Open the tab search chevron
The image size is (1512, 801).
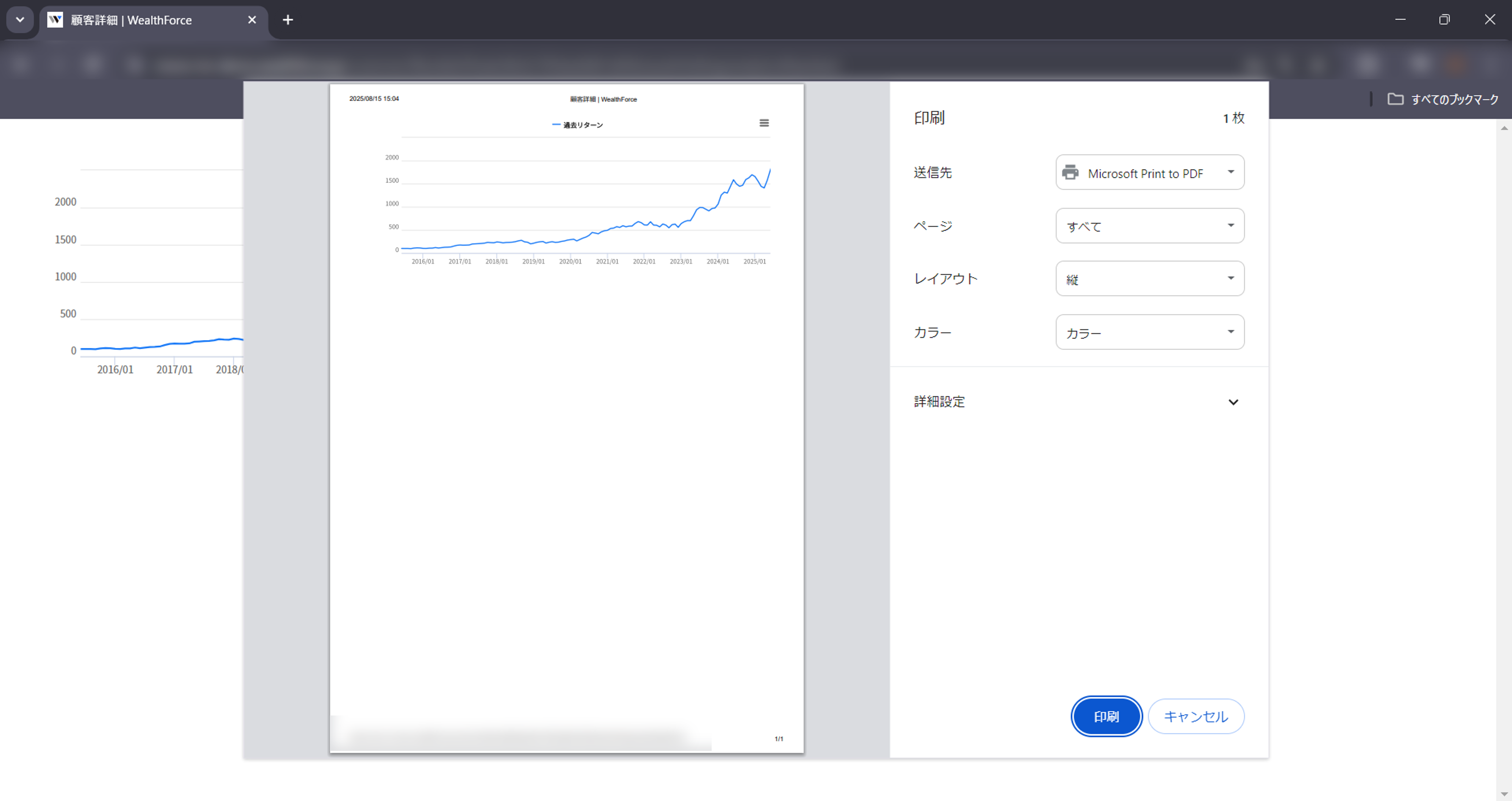19,19
